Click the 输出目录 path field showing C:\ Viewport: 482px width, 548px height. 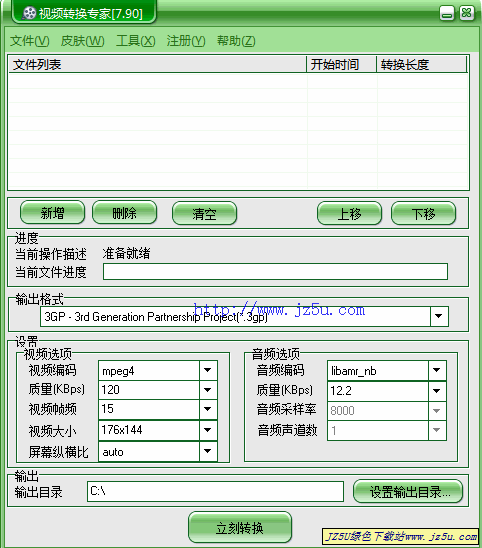click(215, 491)
